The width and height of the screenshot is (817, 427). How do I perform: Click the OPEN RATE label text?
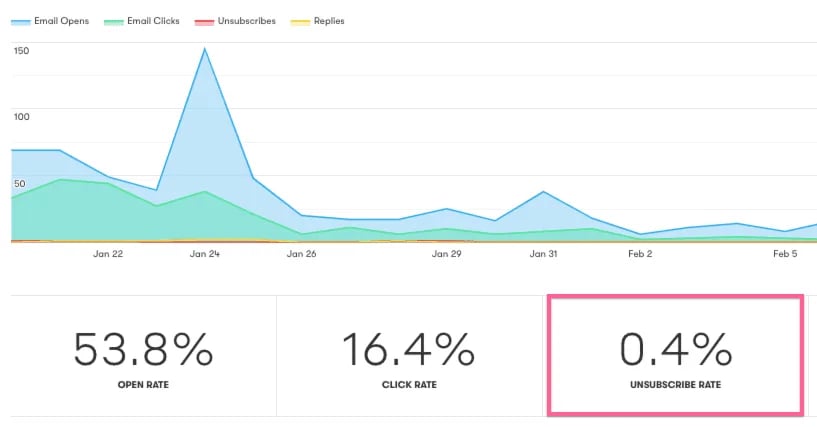click(143, 385)
